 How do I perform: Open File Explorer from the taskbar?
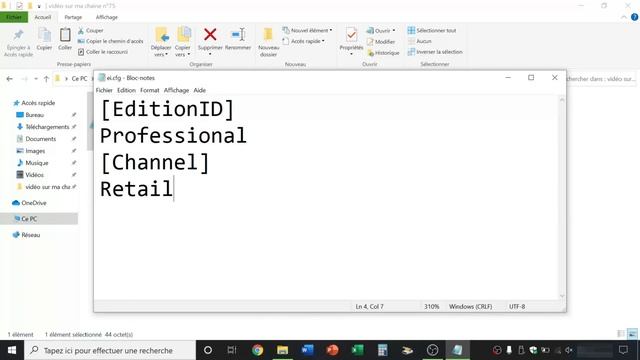click(x=282, y=350)
